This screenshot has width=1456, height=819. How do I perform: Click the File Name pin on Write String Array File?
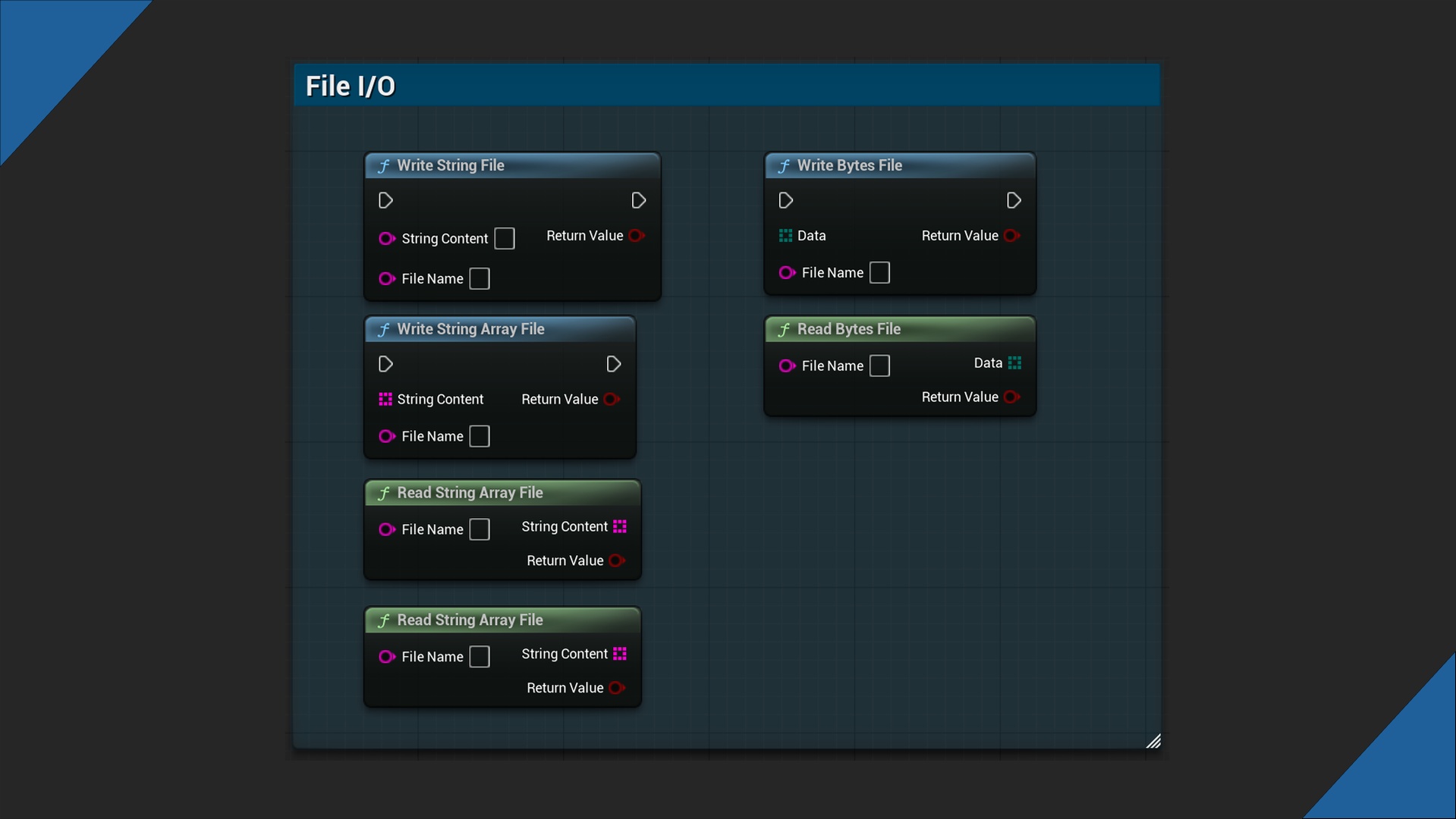387,436
